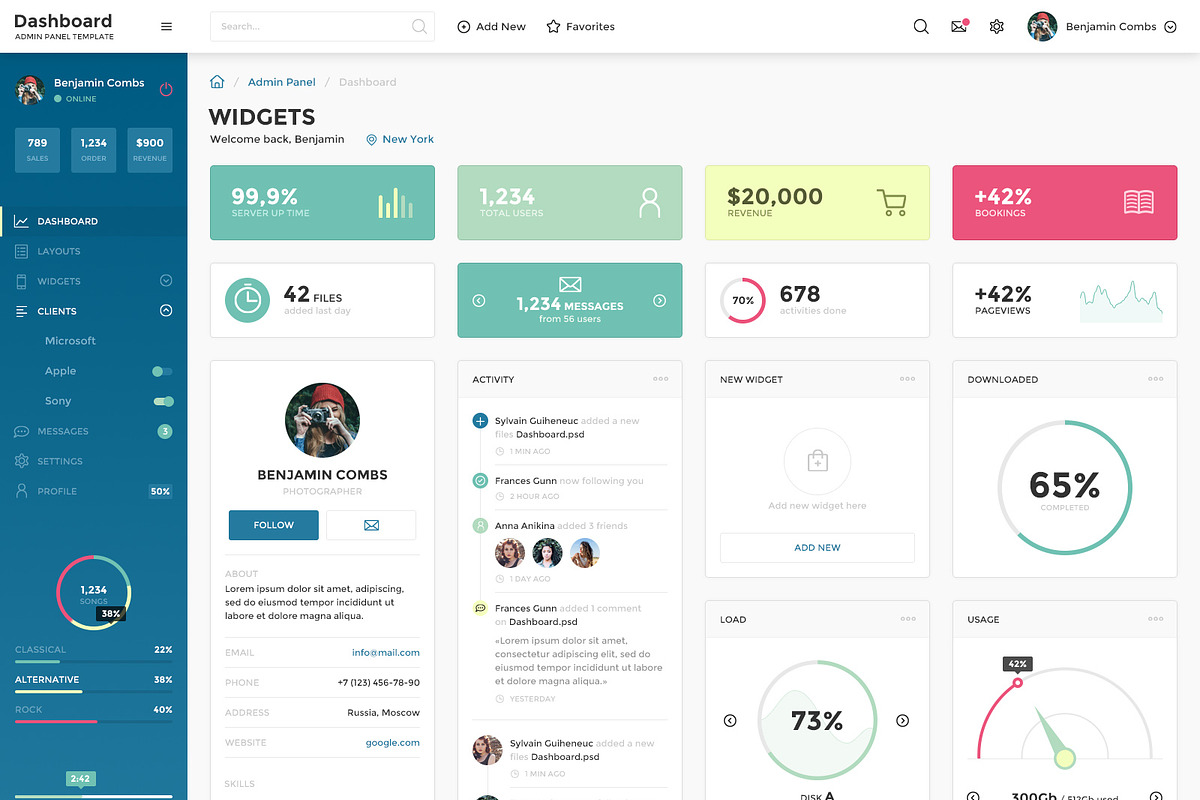Click the home breadcrumb icon

click(x=217, y=81)
